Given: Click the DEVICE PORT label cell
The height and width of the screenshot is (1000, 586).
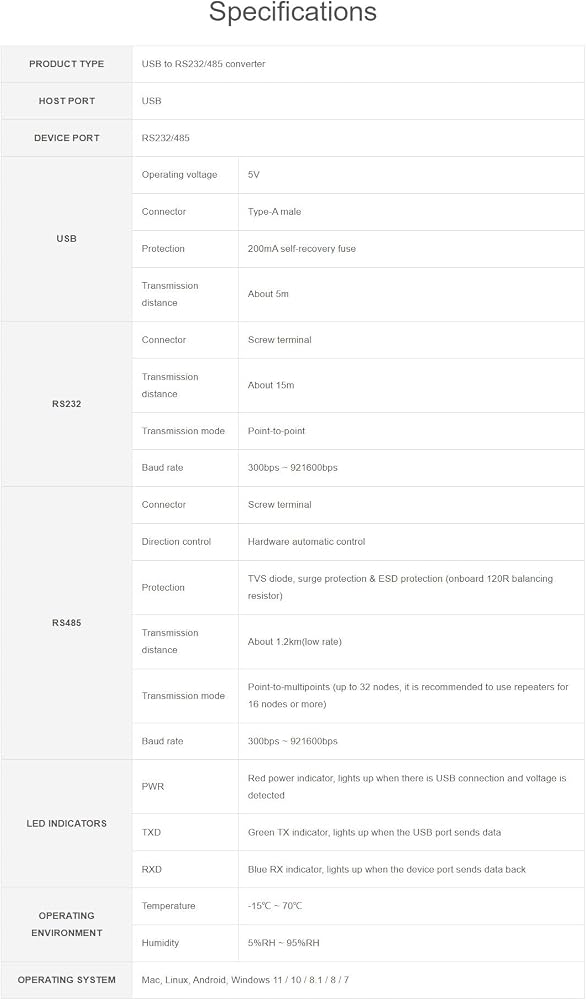Looking at the screenshot, I should 66,138.
